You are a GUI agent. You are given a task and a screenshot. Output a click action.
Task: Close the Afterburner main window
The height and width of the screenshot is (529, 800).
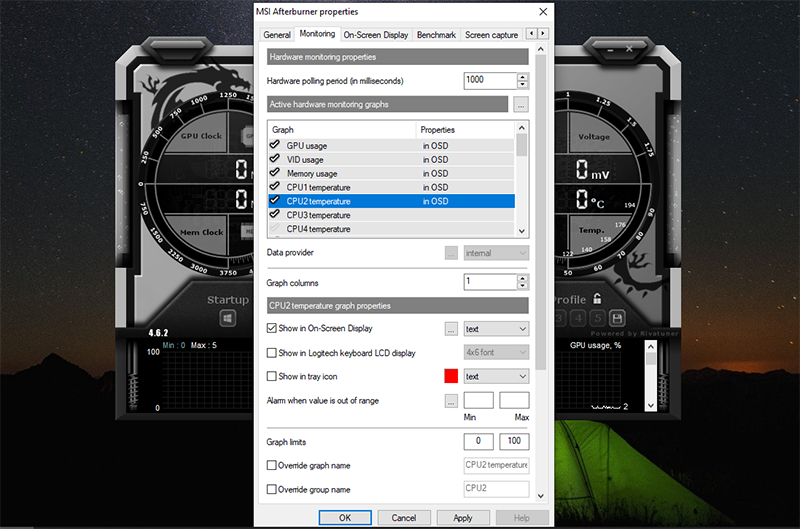tap(630, 49)
